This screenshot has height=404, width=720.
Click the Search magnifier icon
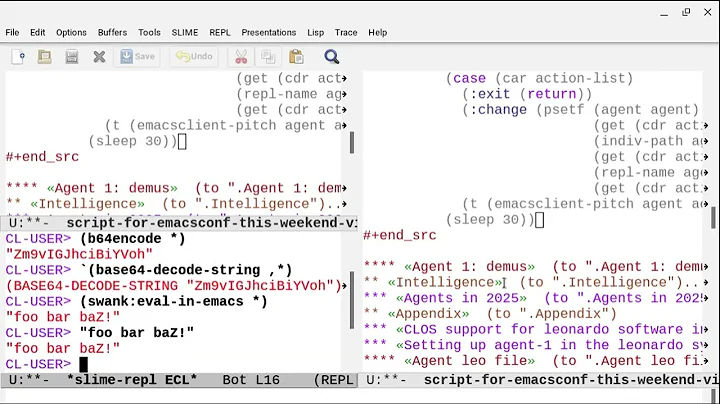pos(331,57)
